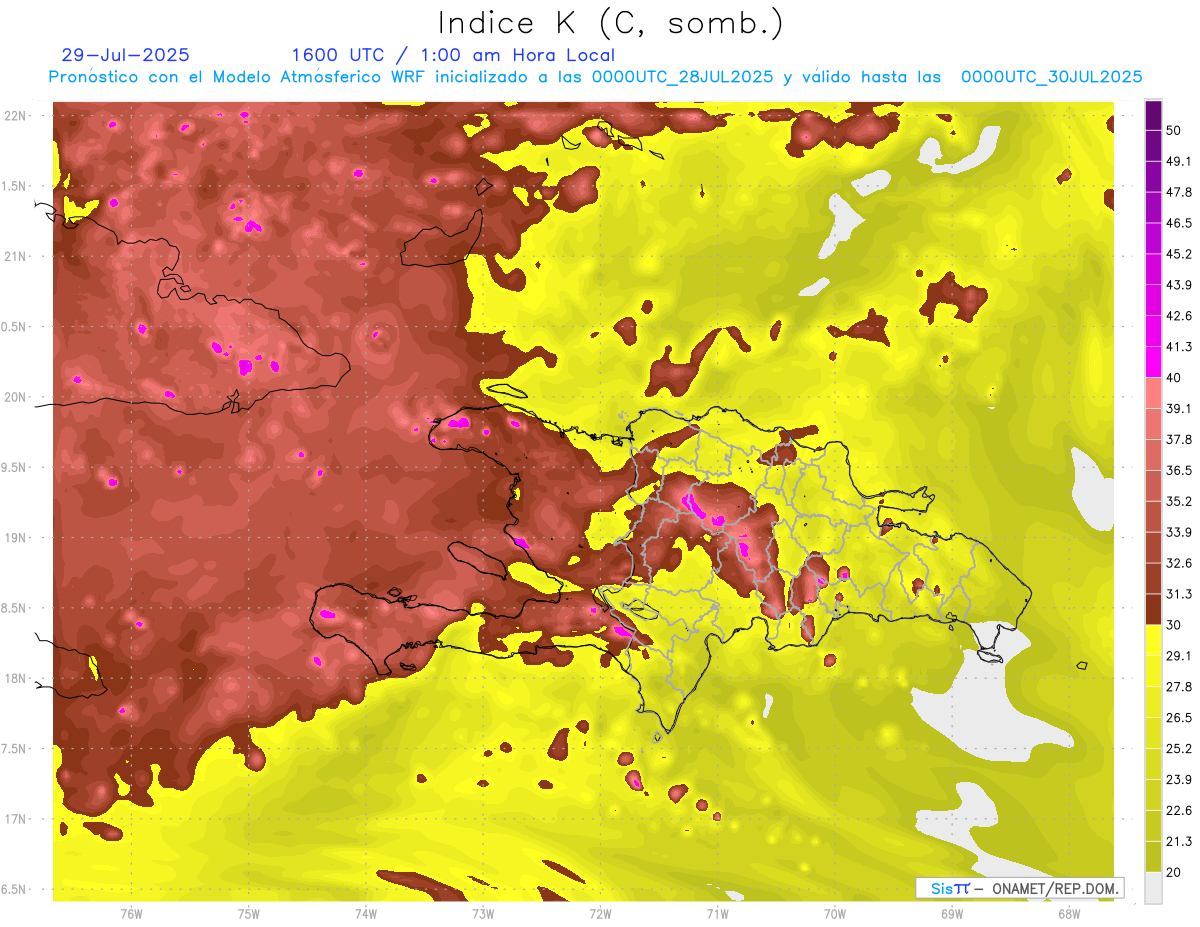Click the colorbar value "35.2"
This screenshot has height=927, width=1200.
[x=1179, y=501]
